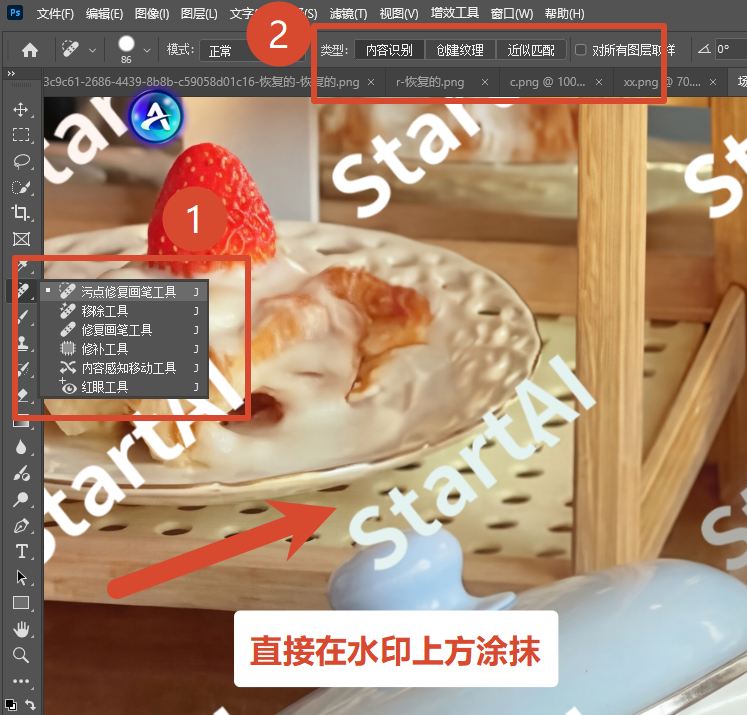747x715 pixels.
Task: Choose 污点修复画笔工具 from flyout
Action: [124, 292]
